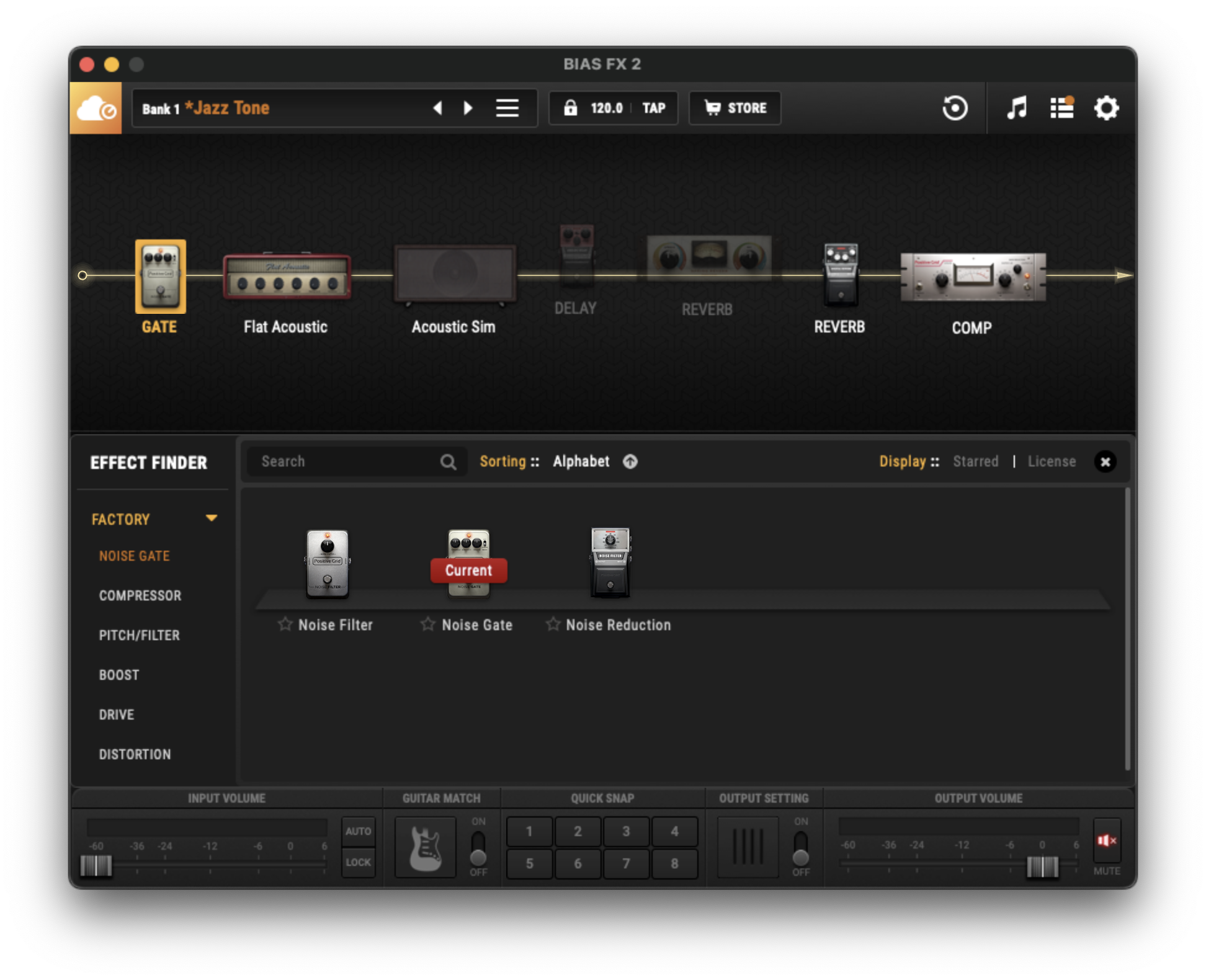Collapse the FACTORY category arrow

212,519
